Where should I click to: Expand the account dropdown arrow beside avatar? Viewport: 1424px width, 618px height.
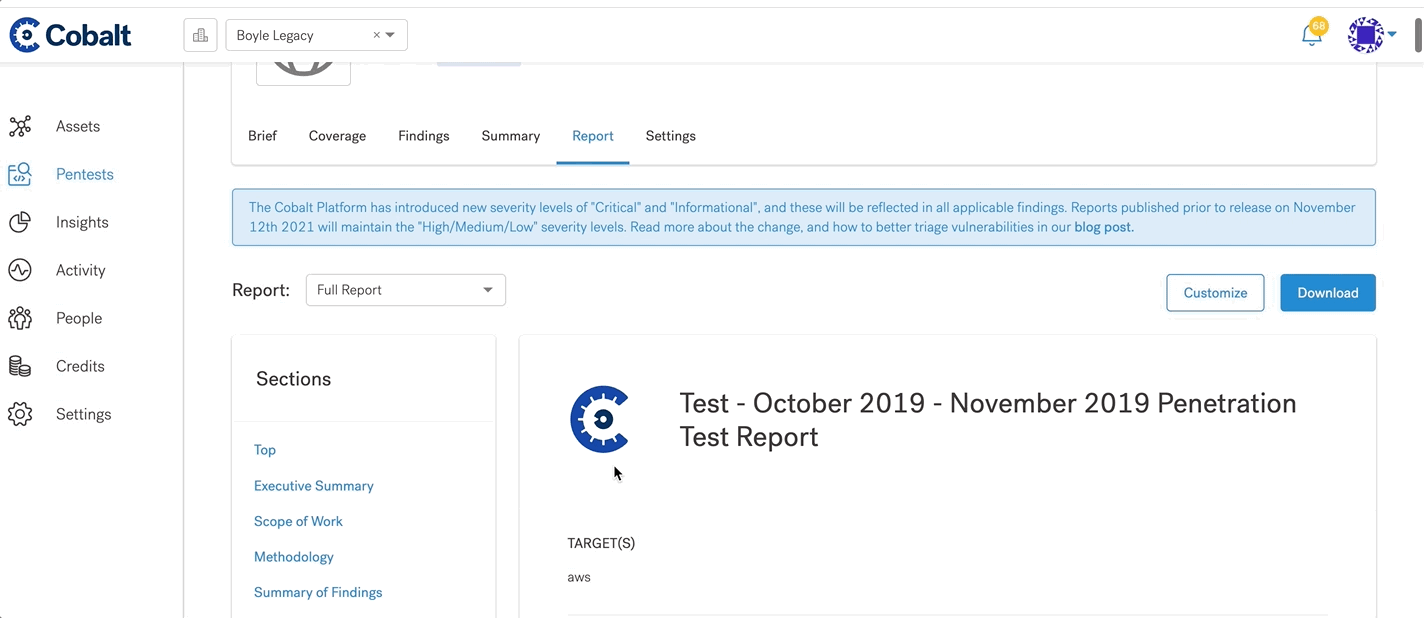1392,35
